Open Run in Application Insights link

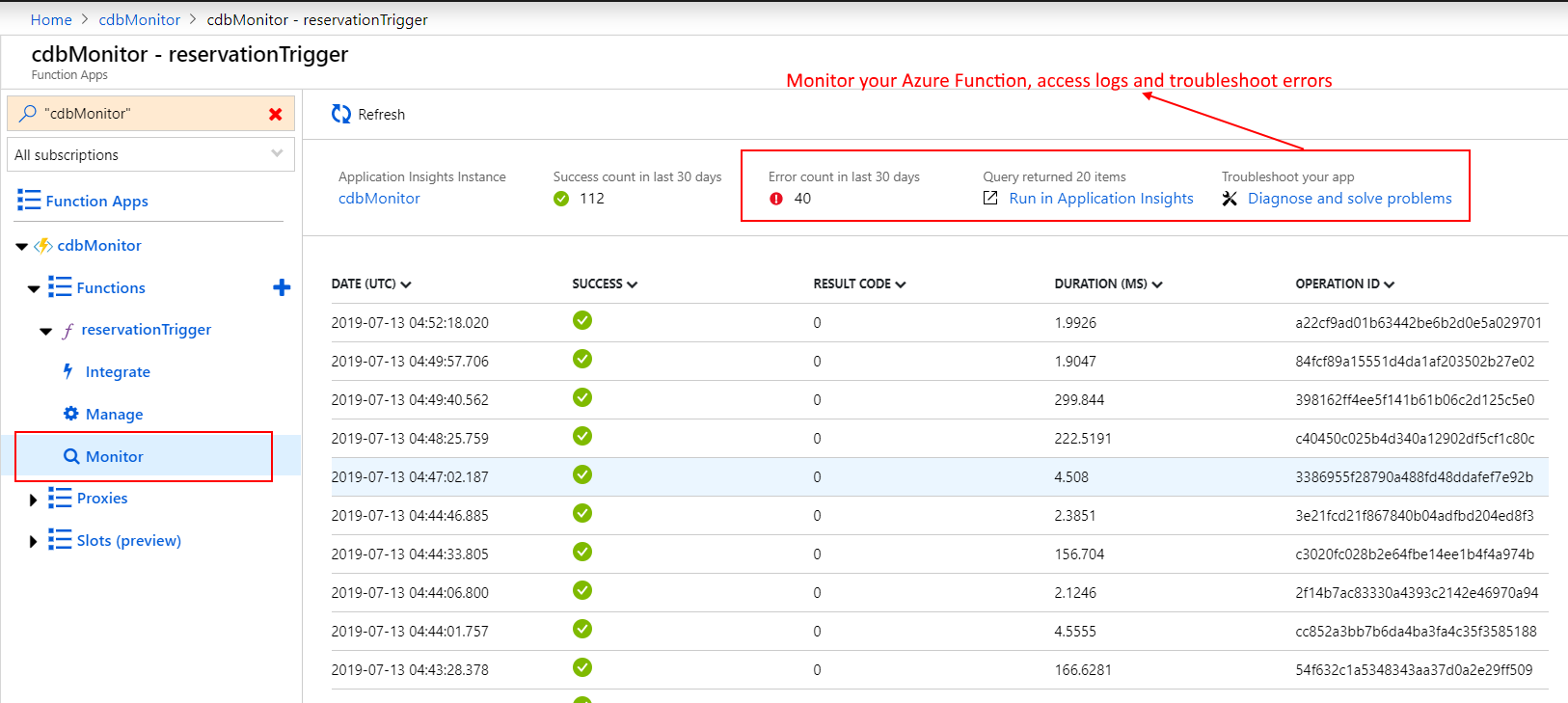pos(1101,199)
